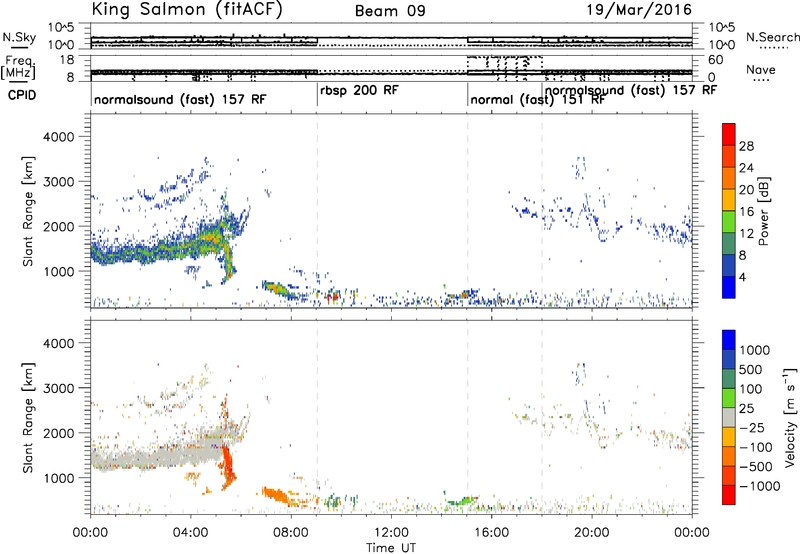
Task: Click the "08:00" time tick label
Action: (x=291, y=533)
